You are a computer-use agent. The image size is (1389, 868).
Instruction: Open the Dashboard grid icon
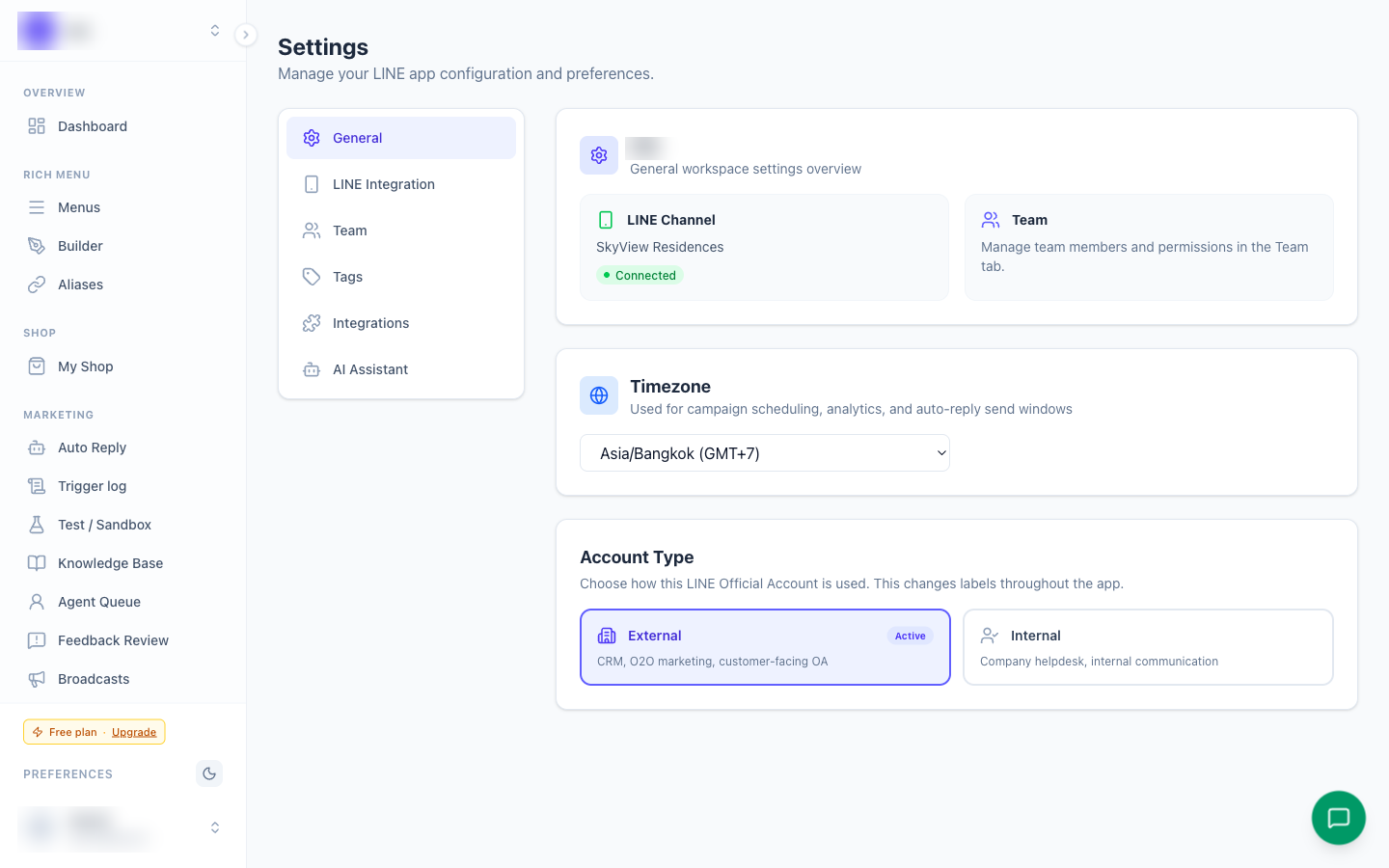click(37, 126)
